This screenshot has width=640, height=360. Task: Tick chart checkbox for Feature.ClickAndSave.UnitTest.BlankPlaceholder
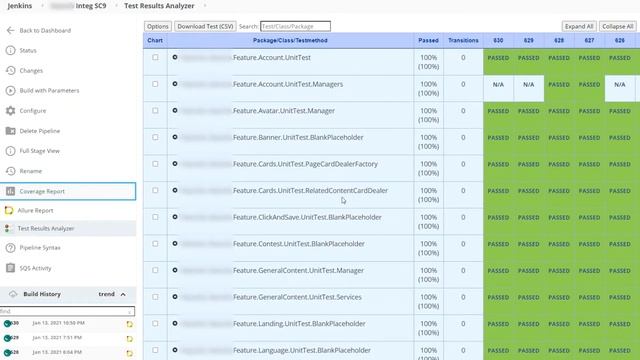tap(155, 217)
